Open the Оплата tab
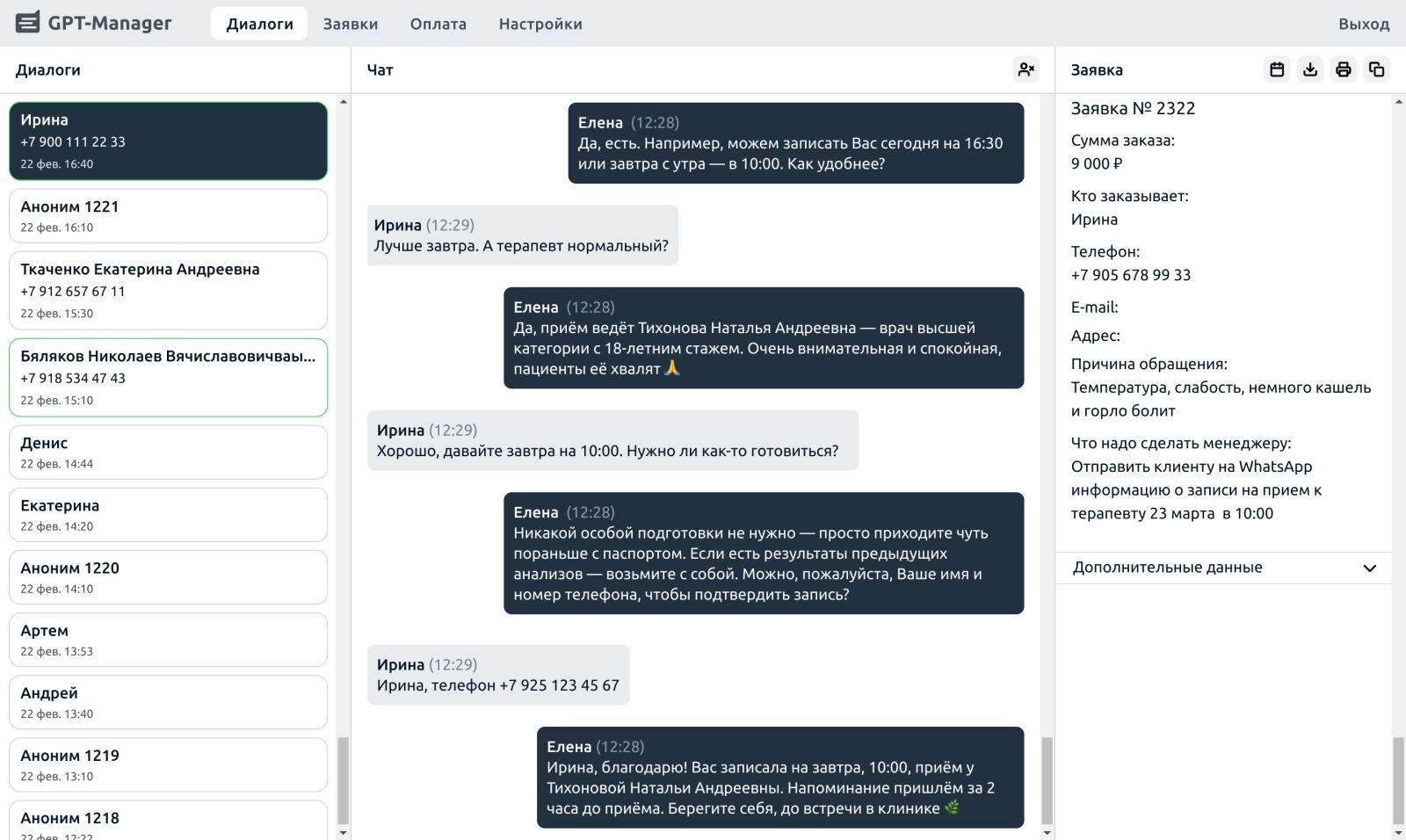 tap(438, 24)
